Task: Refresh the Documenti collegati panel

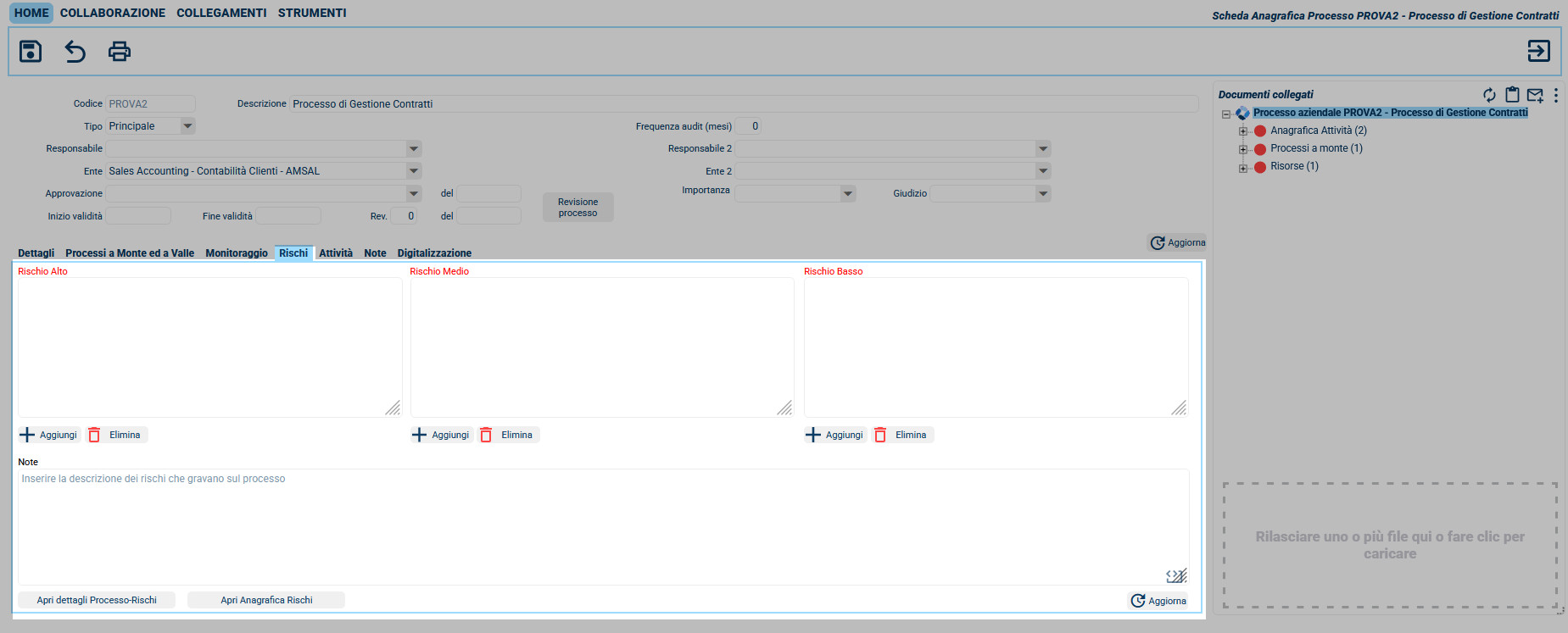Action: tap(1489, 95)
